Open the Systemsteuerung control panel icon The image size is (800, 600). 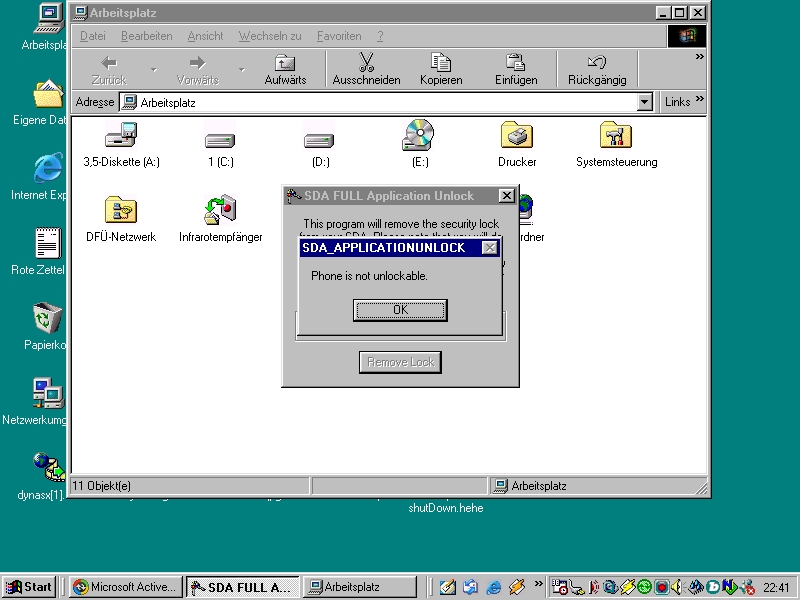(x=616, y=135)
